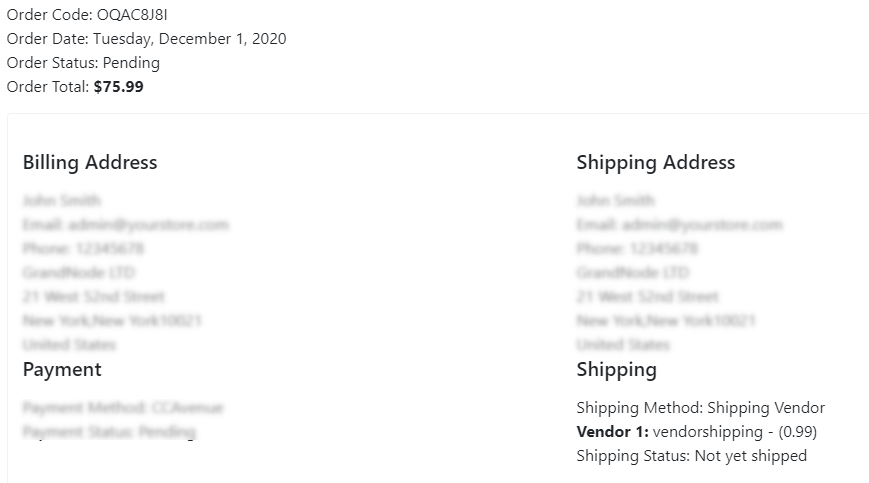Click the Shipping Status: Not yet shipped line
The height and width of the screenshot is (483, 869).
[x=692, y=456]
